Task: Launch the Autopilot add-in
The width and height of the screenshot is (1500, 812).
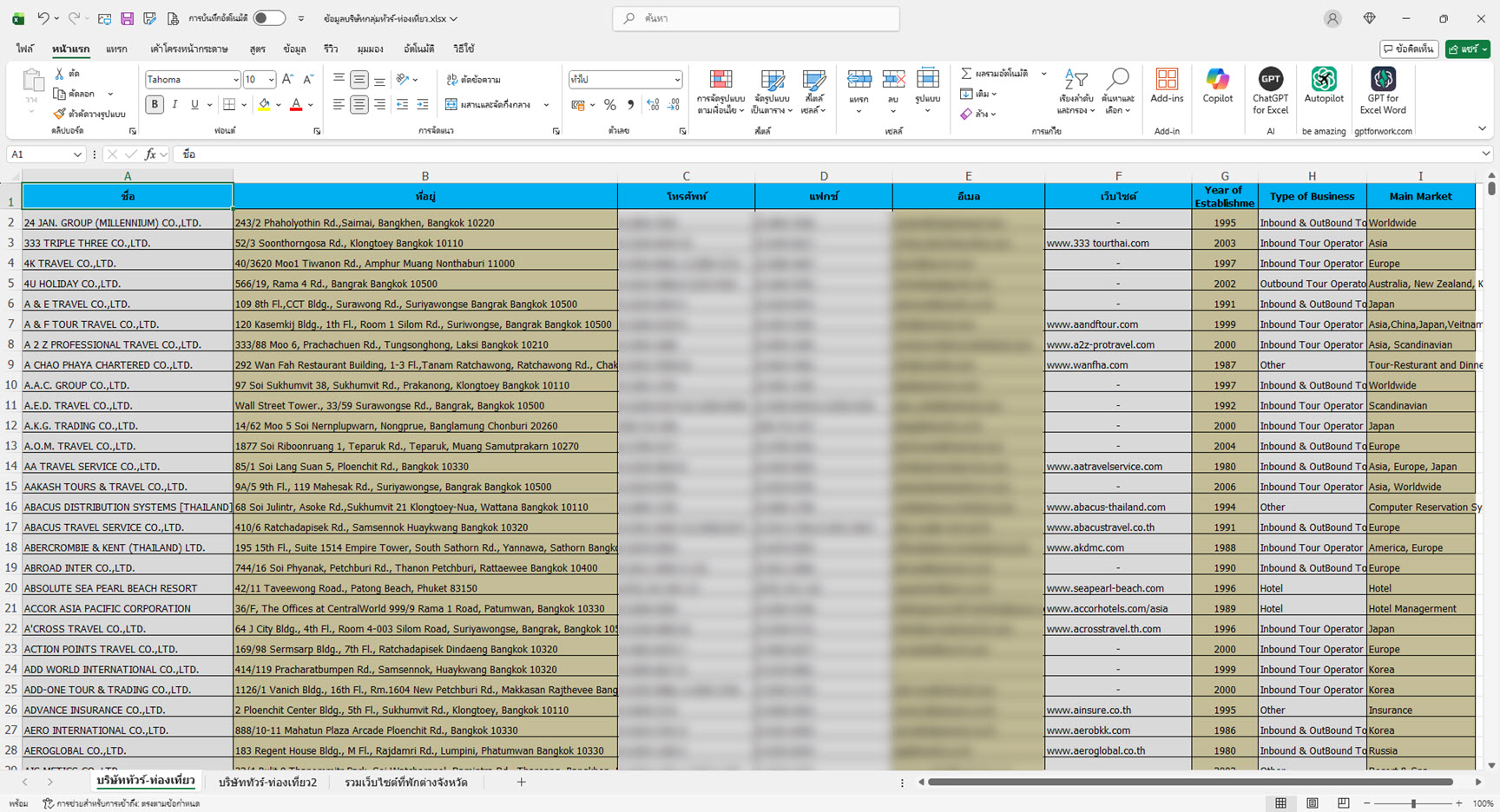Action: [1323, 80]
